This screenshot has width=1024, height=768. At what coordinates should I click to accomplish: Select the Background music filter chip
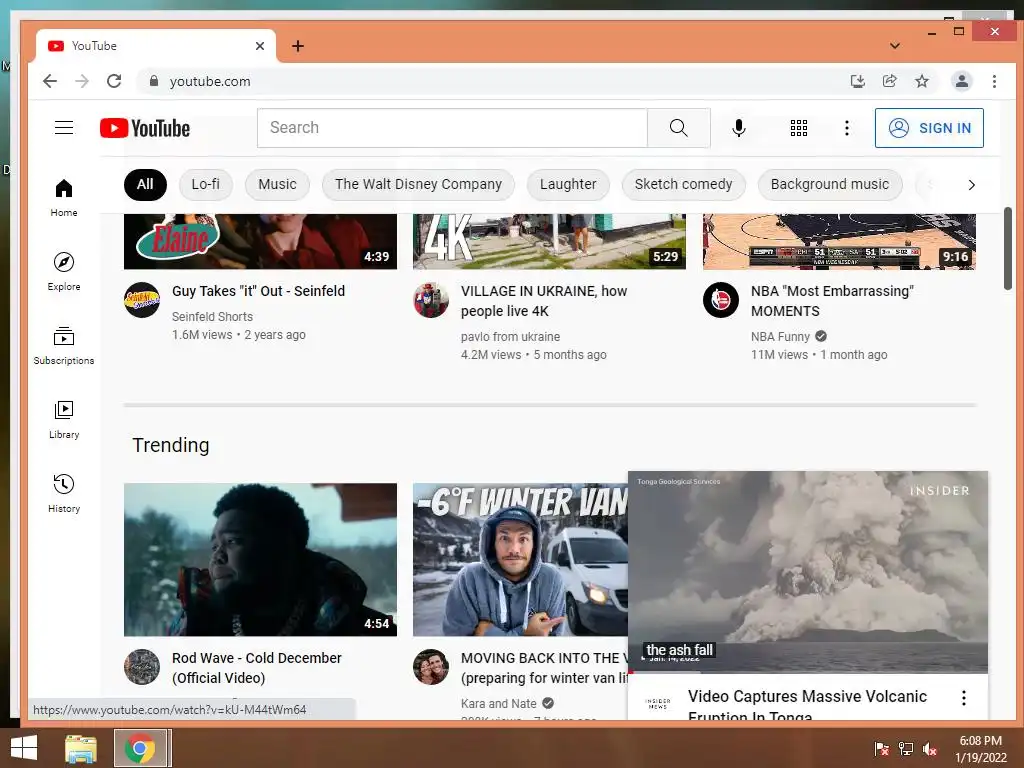[x=829, y=185]
